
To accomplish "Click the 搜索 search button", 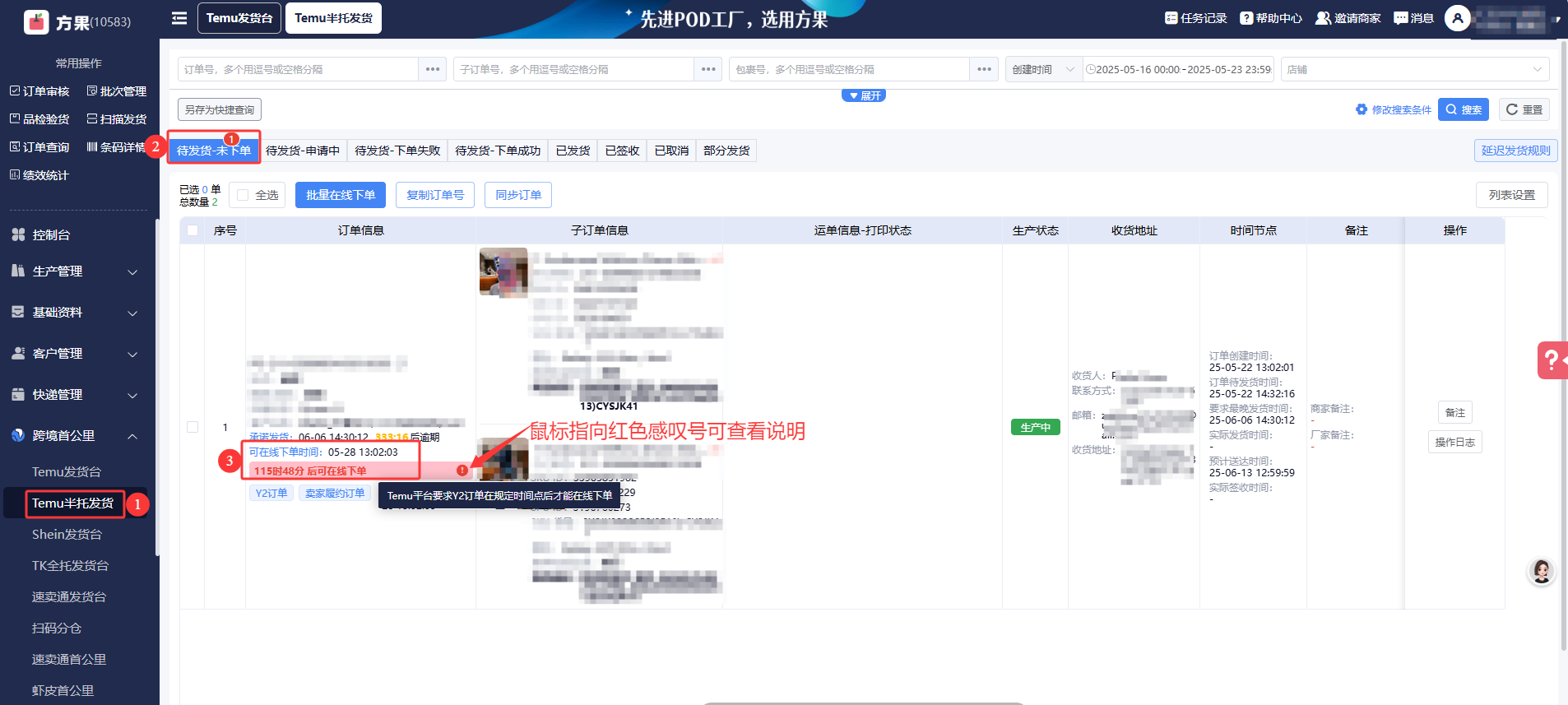I will click(1464, 109).
